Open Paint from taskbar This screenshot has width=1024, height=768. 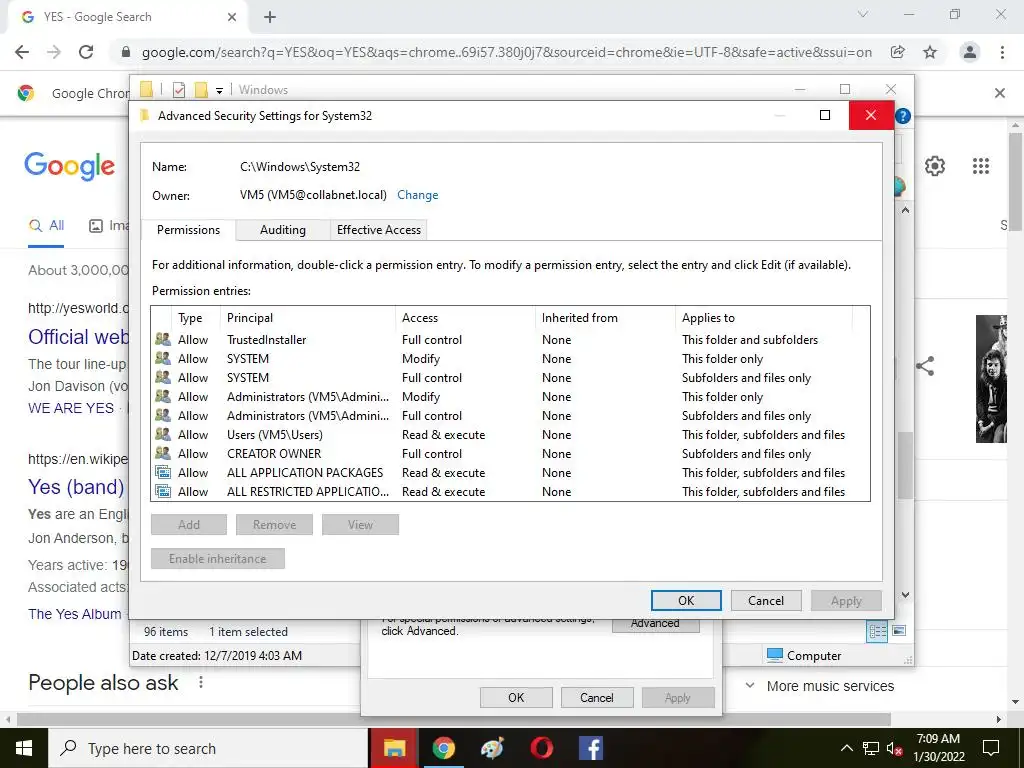tap(492, 748)
